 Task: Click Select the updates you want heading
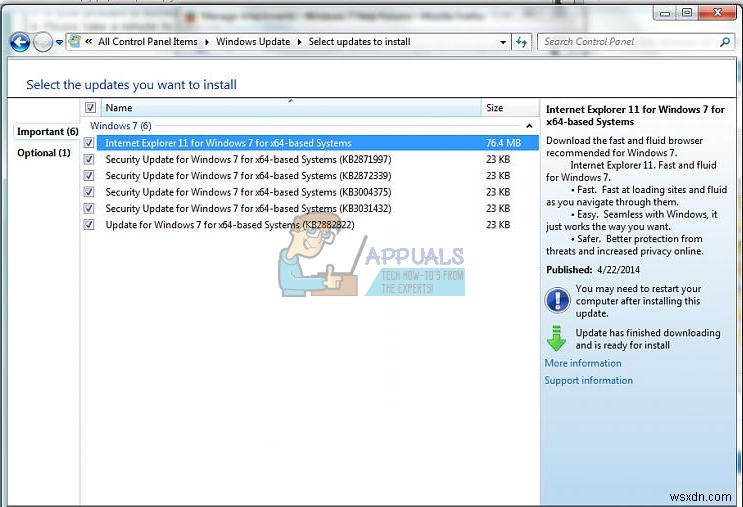131,85
